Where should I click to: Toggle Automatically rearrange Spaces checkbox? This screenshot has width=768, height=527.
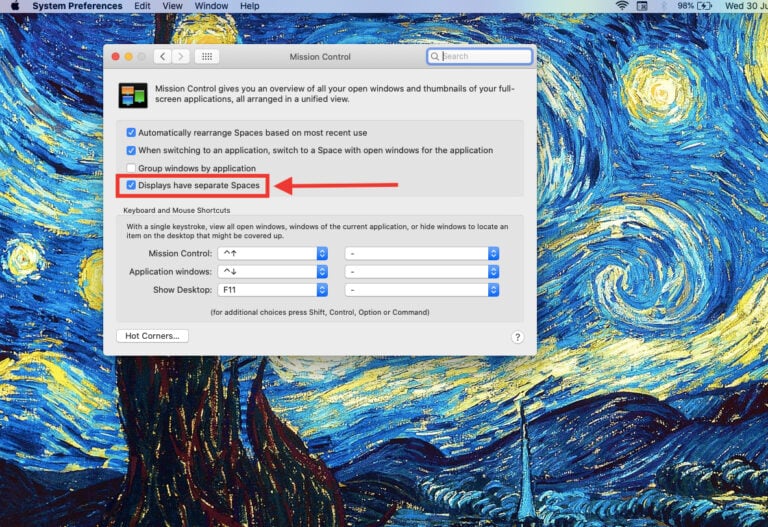[x=131, y=132]
